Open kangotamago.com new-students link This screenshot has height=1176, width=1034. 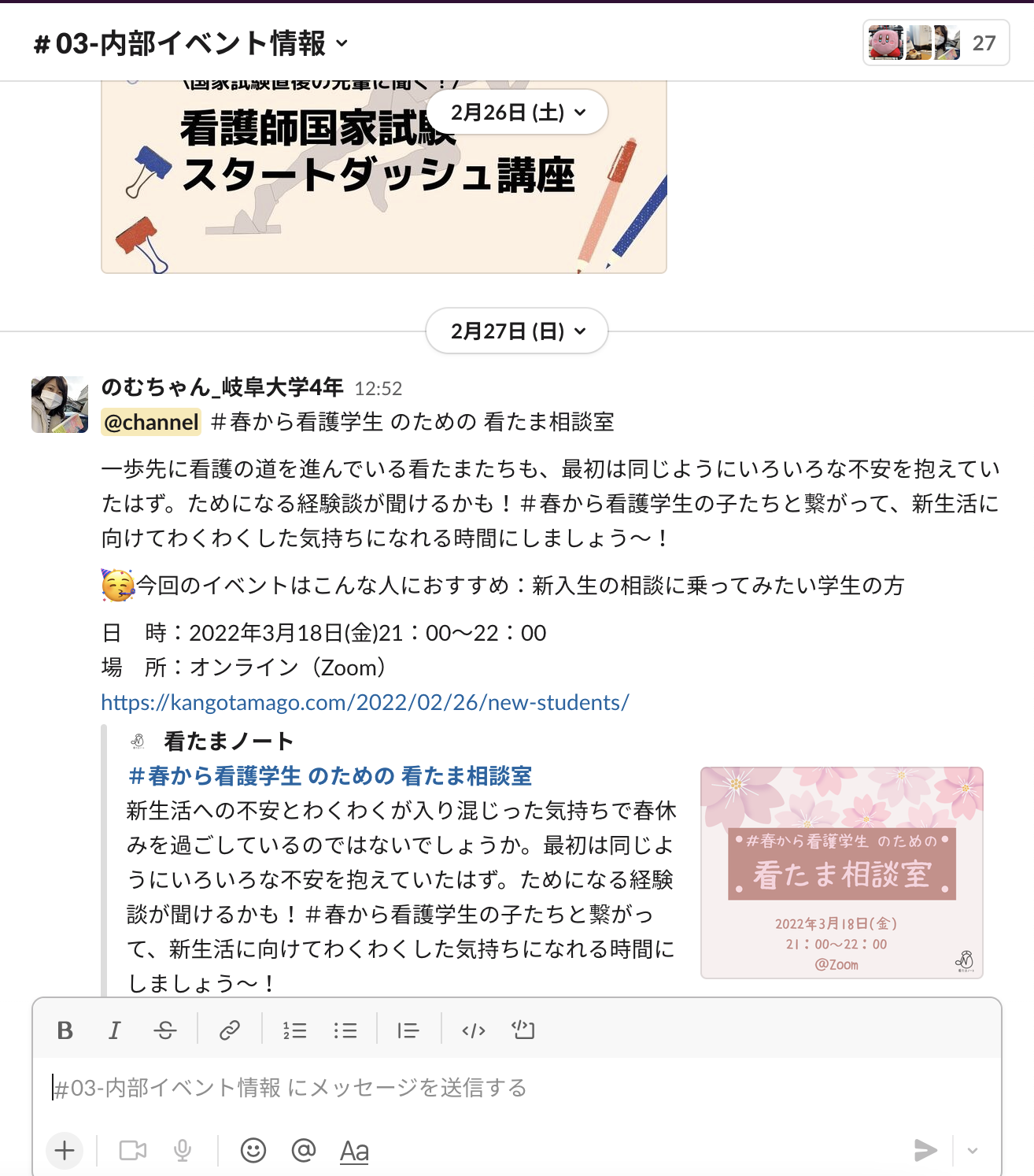tap(365, 702)
